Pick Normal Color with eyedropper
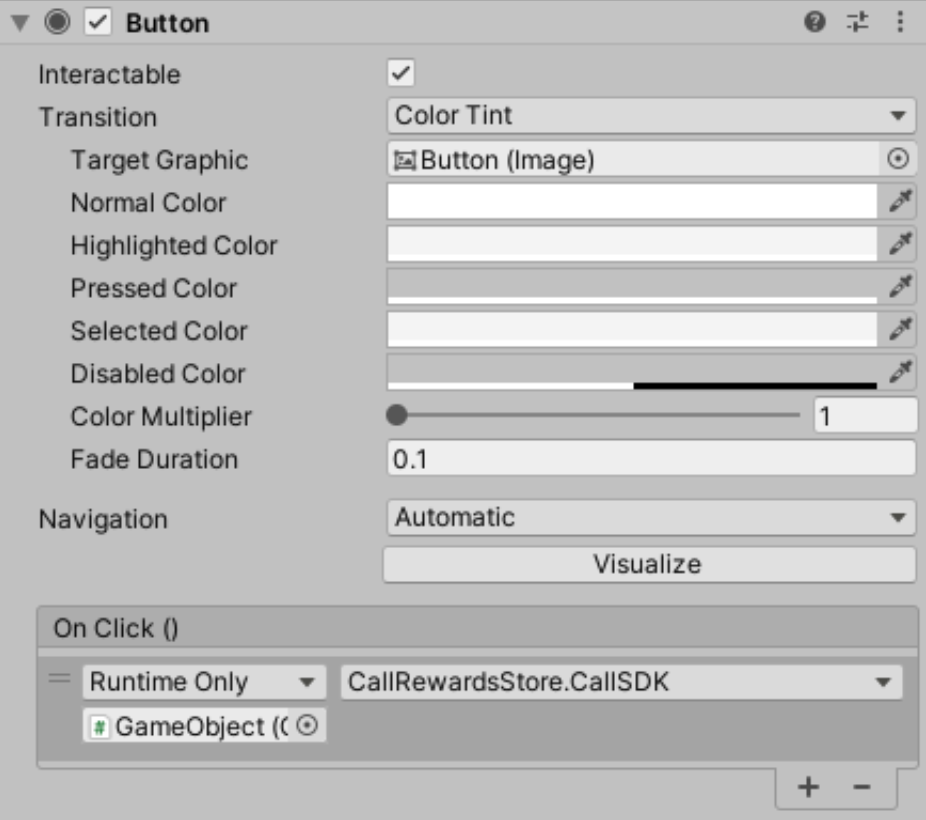 pyautogui.click(x=900, y=201)
